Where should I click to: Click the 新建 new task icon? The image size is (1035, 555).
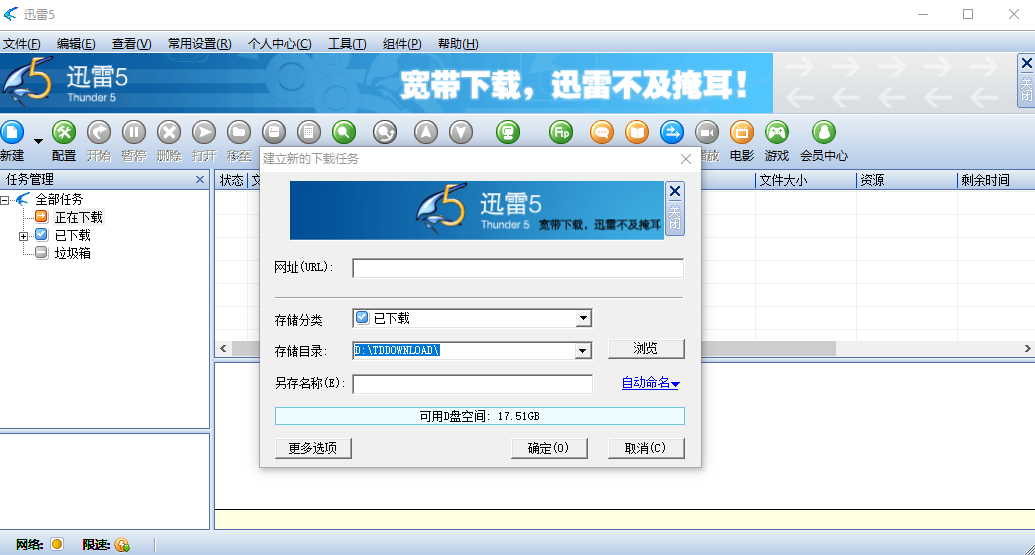(12, 133)
